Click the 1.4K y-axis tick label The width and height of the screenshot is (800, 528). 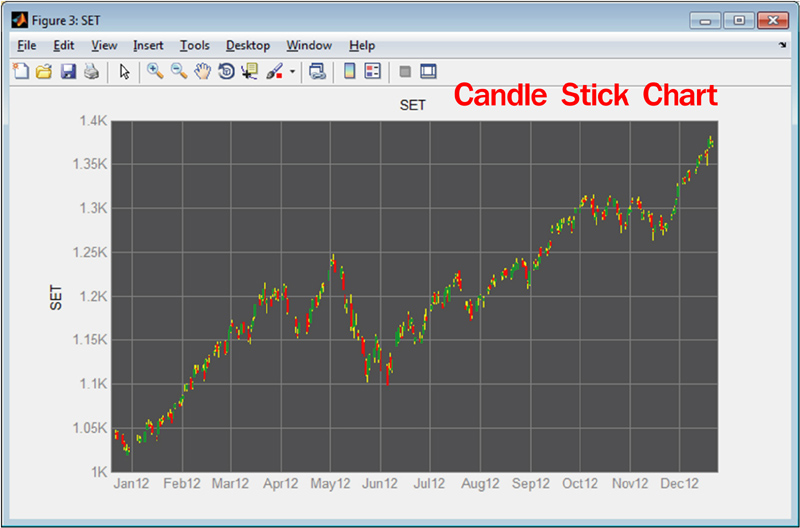pos(93,121)
